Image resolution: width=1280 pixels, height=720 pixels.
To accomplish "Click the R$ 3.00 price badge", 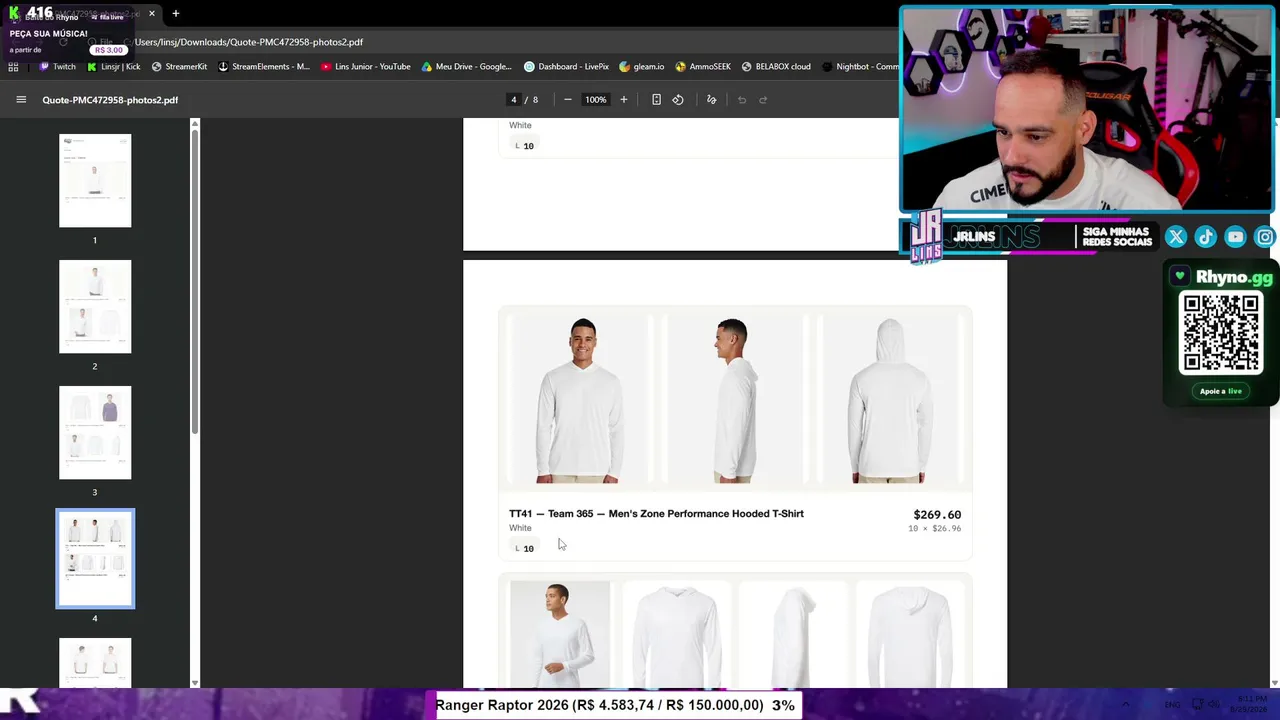I will (109, 50).
